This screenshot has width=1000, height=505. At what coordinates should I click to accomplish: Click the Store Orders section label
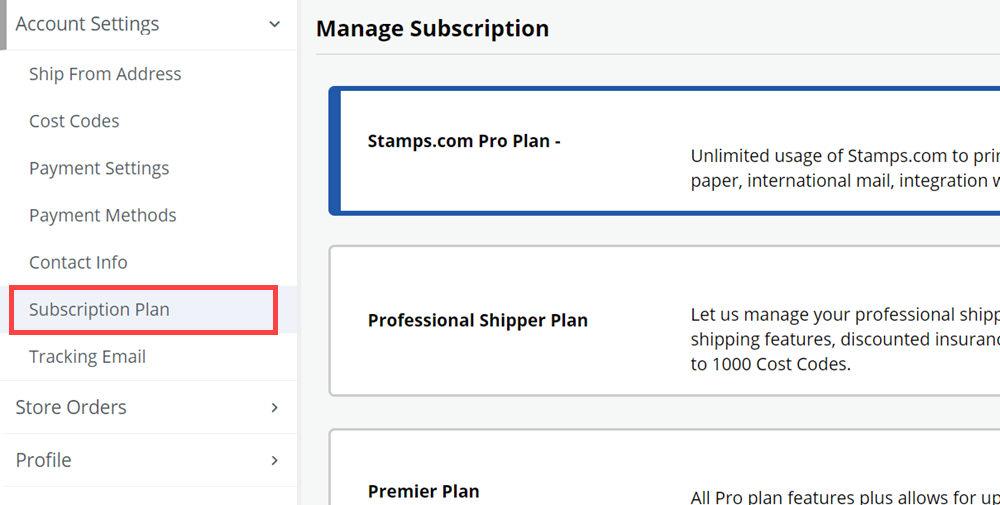(71, 407)
